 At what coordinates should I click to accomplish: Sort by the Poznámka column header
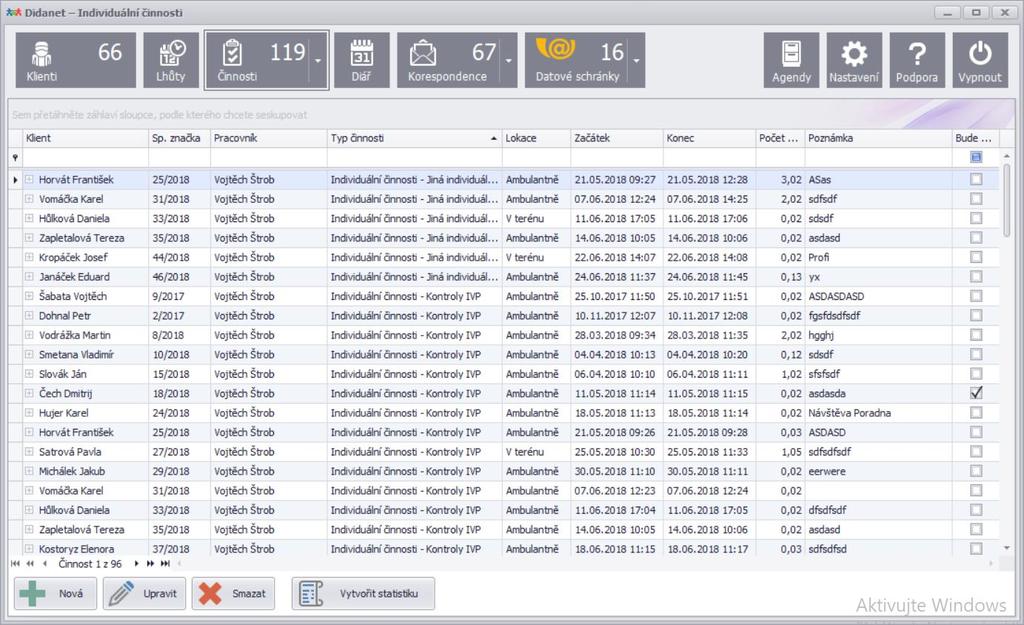point(878,138)
